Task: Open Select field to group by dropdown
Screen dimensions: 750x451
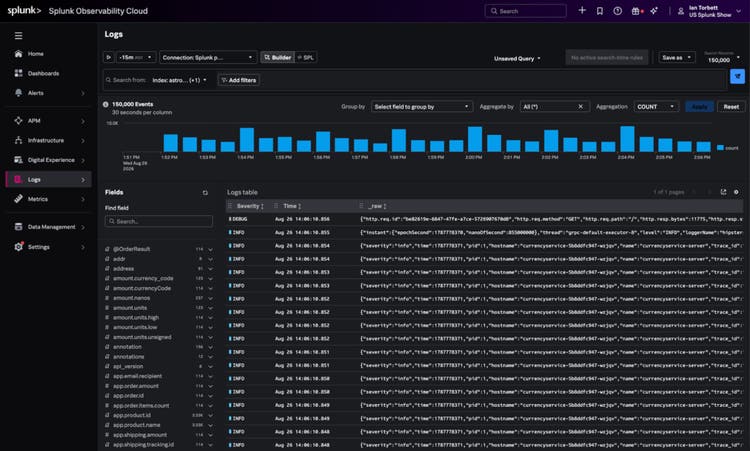Action: click(421, 107)
